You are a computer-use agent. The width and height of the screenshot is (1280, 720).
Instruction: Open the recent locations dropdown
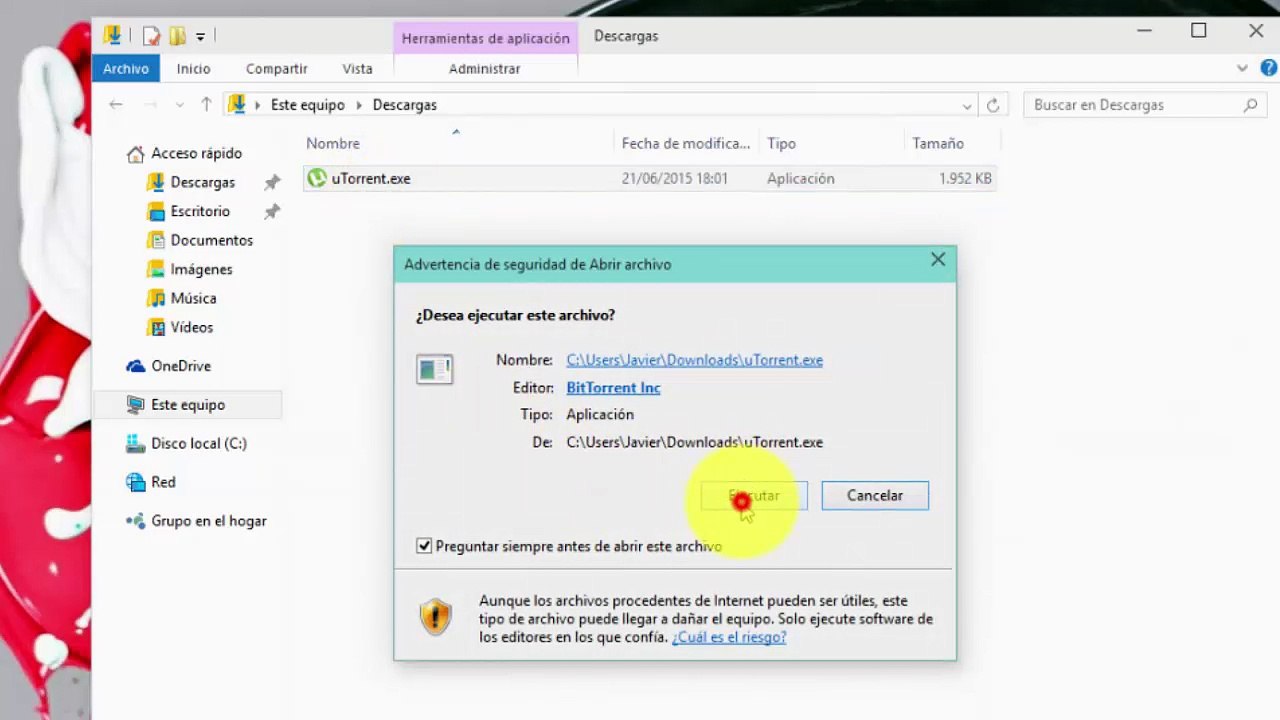coord(180,105)
